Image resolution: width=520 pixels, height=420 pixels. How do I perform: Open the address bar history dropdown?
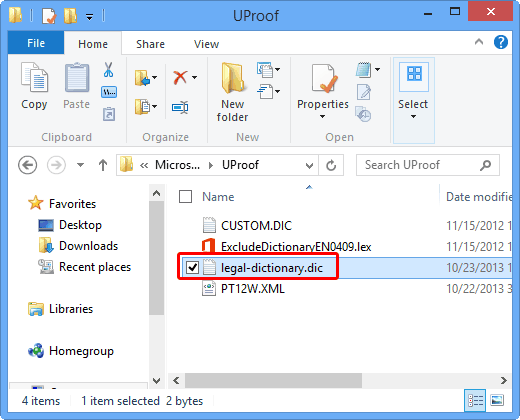[309, 165]
